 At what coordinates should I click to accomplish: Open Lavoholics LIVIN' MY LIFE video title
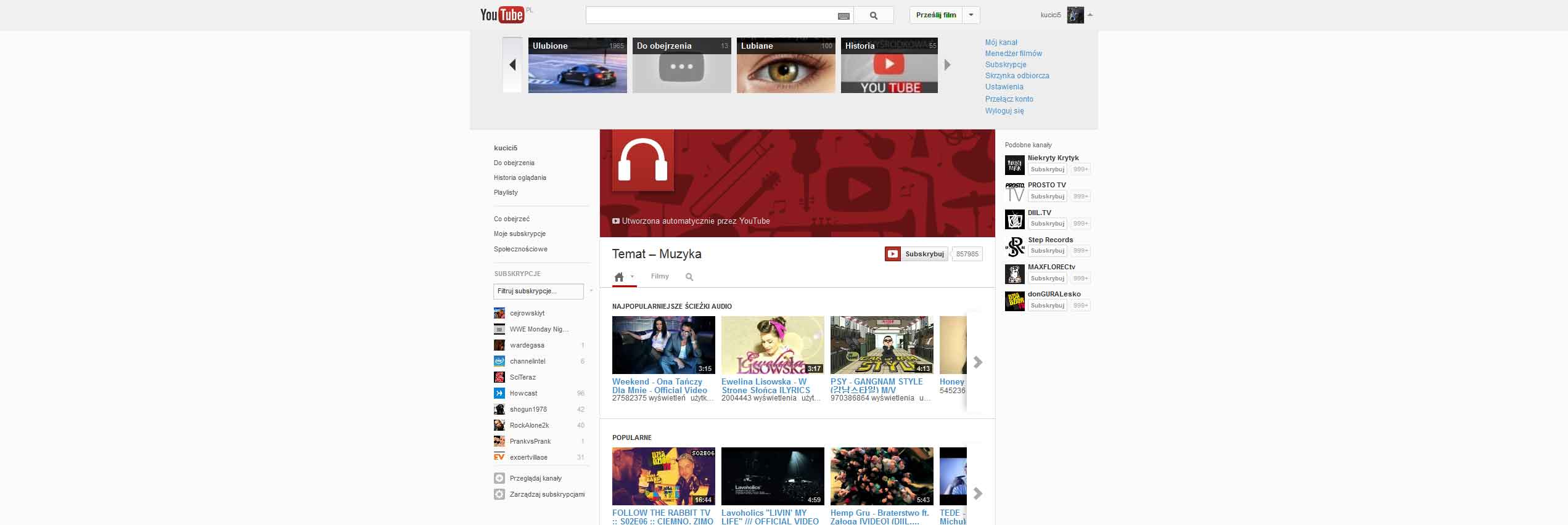770,517
